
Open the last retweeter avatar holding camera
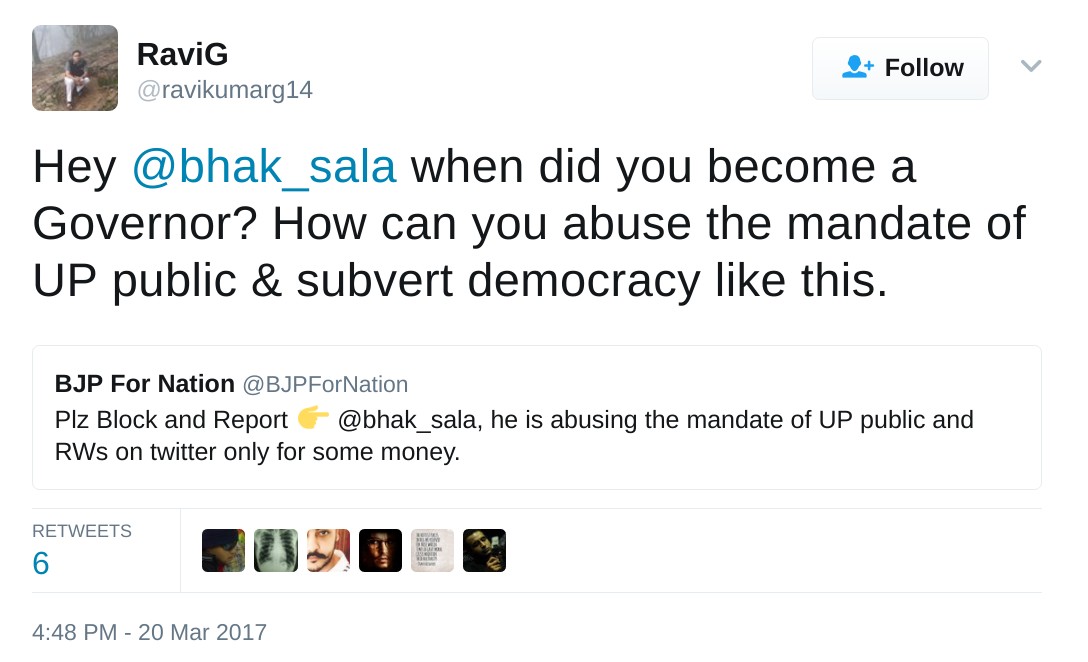click(484, 550)
